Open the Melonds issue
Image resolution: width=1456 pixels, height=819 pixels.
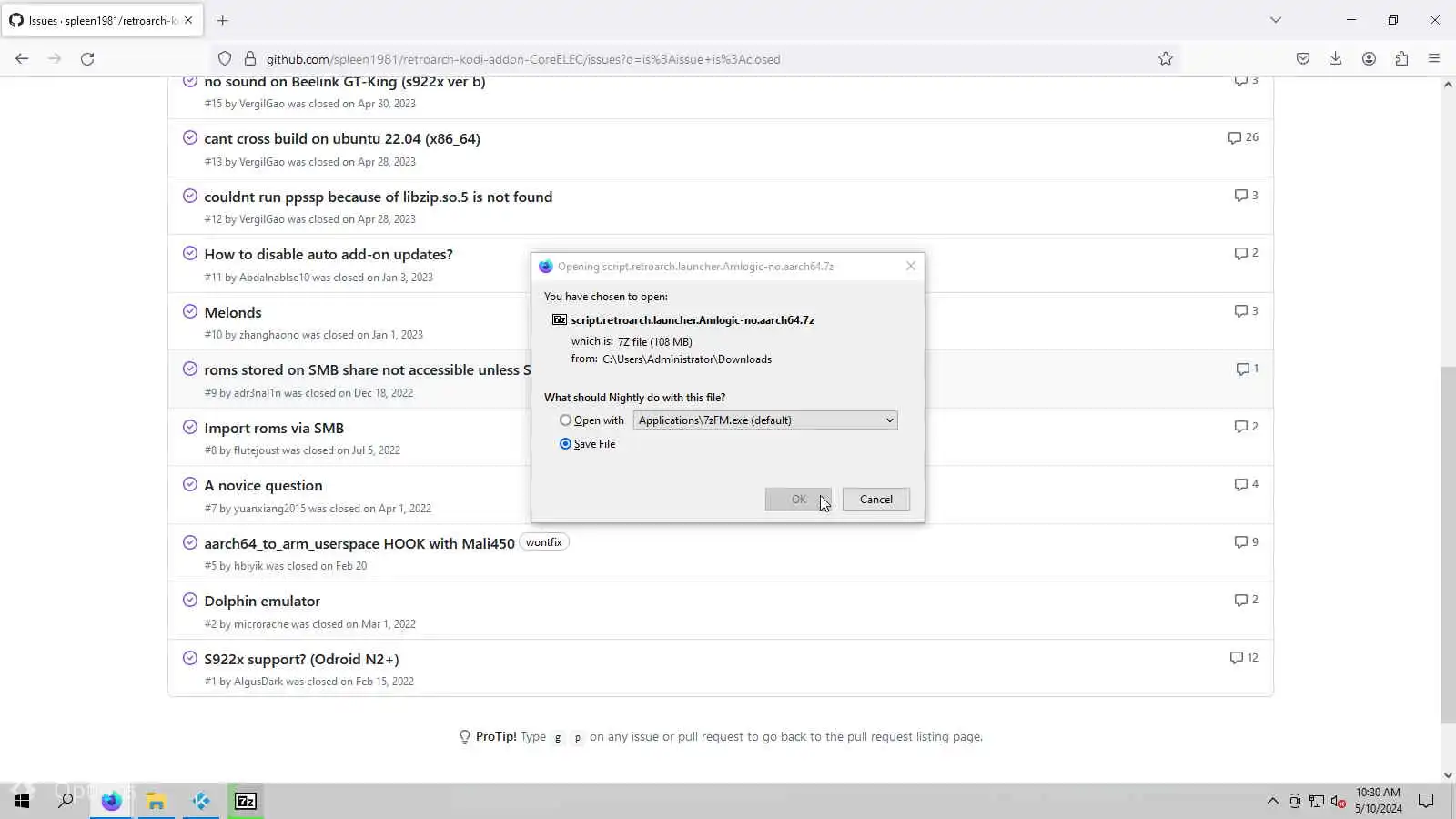coord(233,313)
